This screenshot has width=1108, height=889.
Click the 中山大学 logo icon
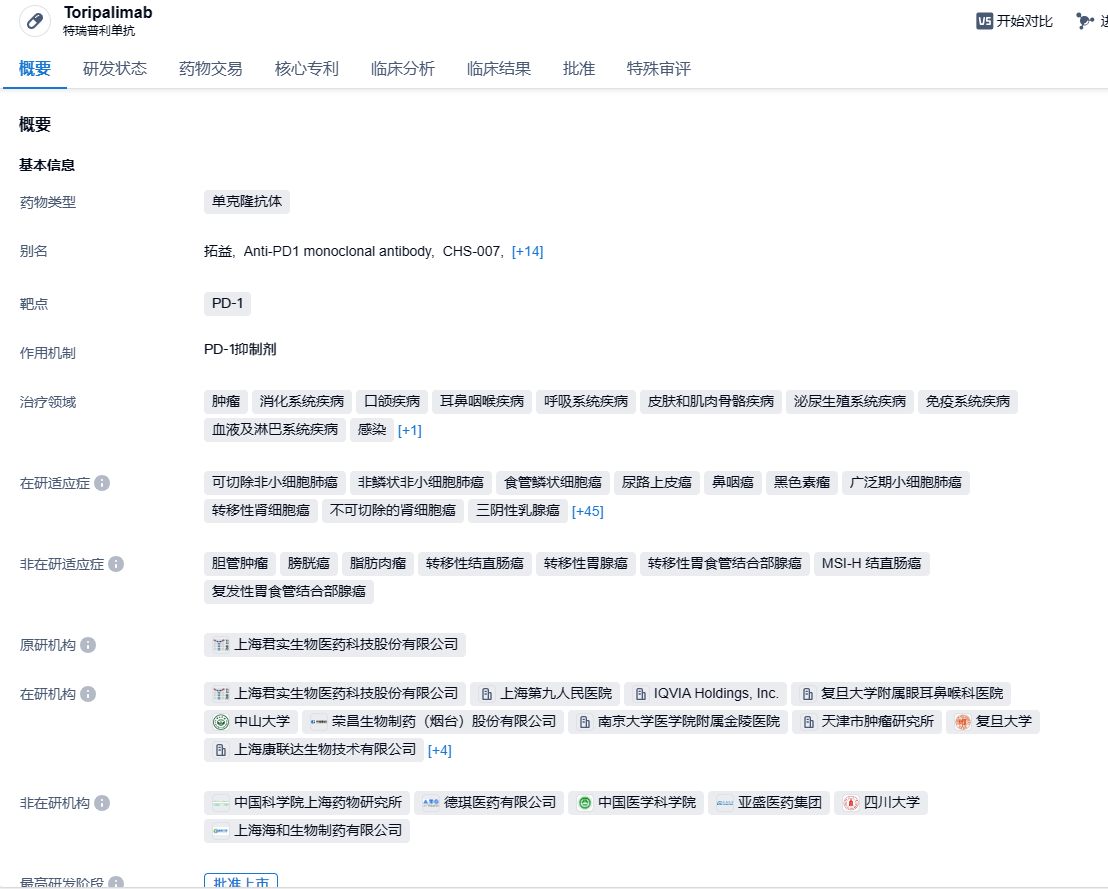tap(220, 722)
